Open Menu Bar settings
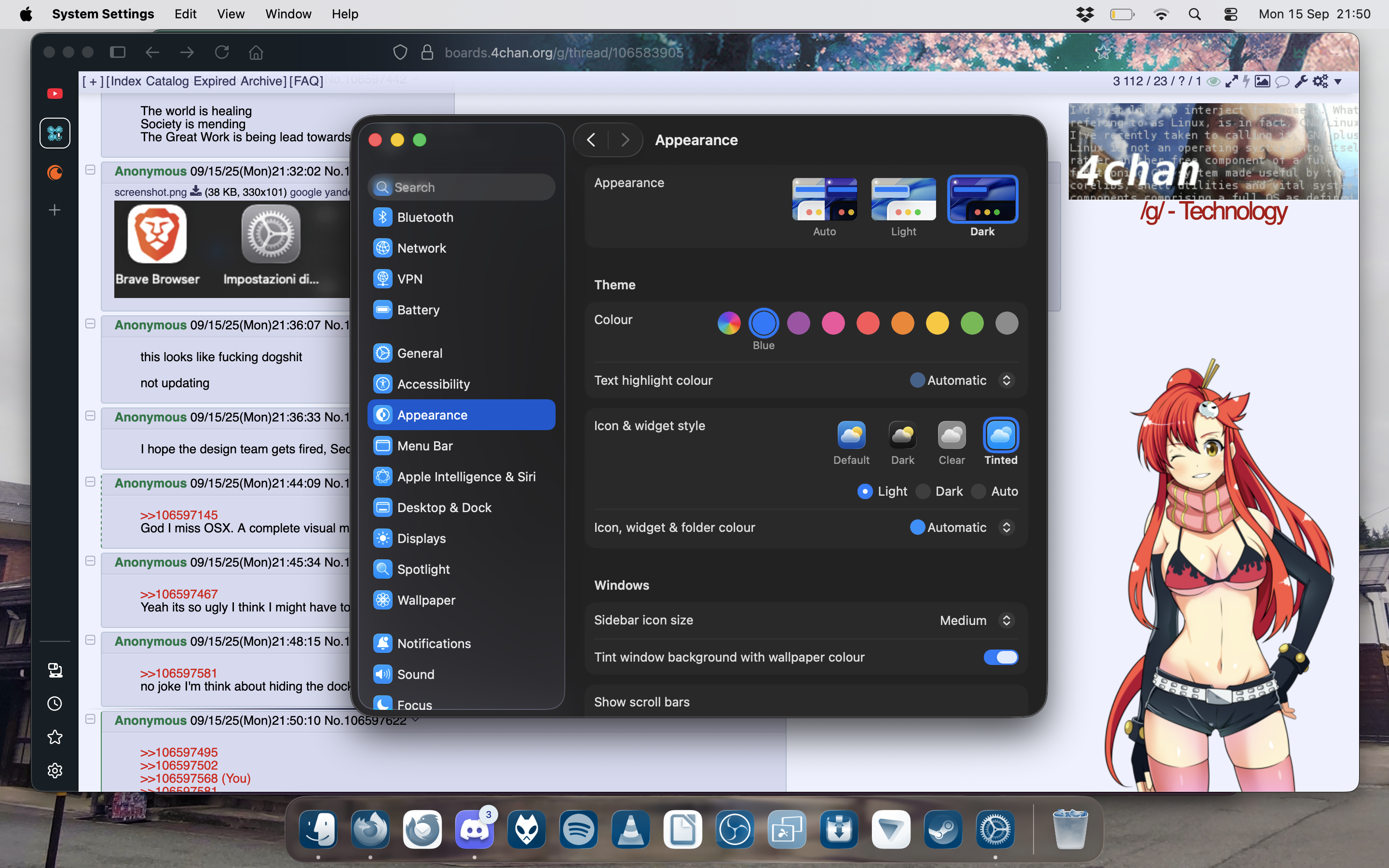Screen dimensions: 1389x868 tap(462, 446)
